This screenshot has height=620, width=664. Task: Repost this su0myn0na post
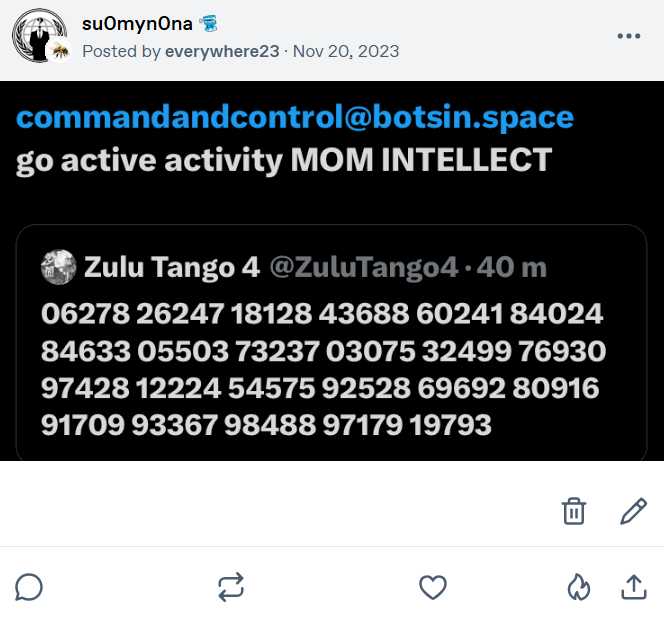click(x=231, y=587)
